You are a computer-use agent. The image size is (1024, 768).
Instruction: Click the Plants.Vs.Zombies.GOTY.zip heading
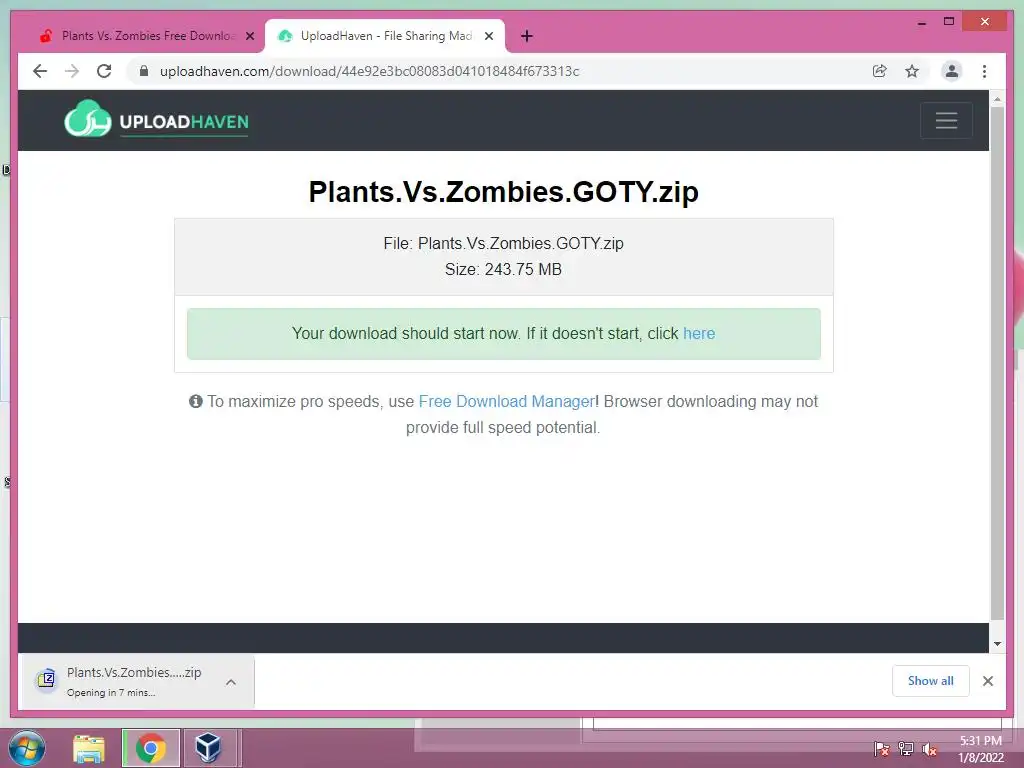tap(504, 192)
